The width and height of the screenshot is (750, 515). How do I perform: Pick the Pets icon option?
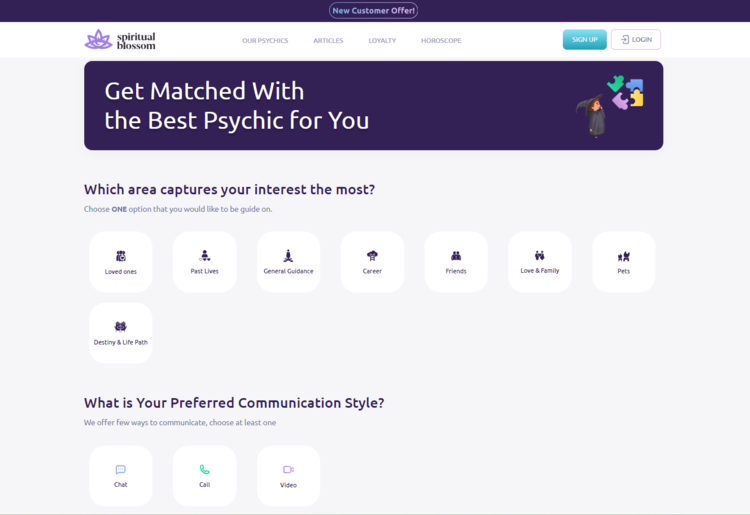click(x=624, y=256)
